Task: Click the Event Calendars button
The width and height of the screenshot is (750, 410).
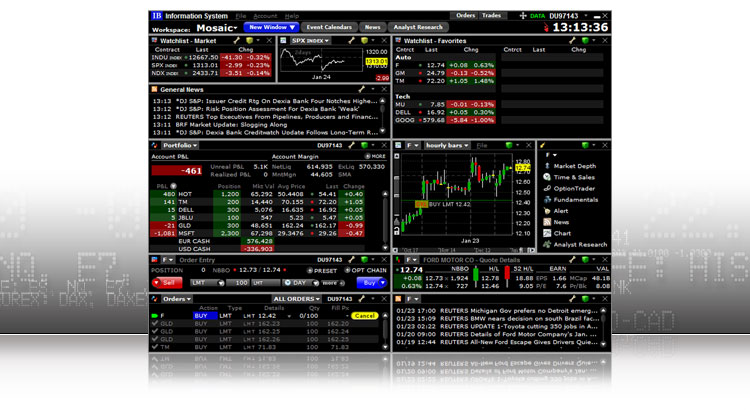Action: coord(329,27)
